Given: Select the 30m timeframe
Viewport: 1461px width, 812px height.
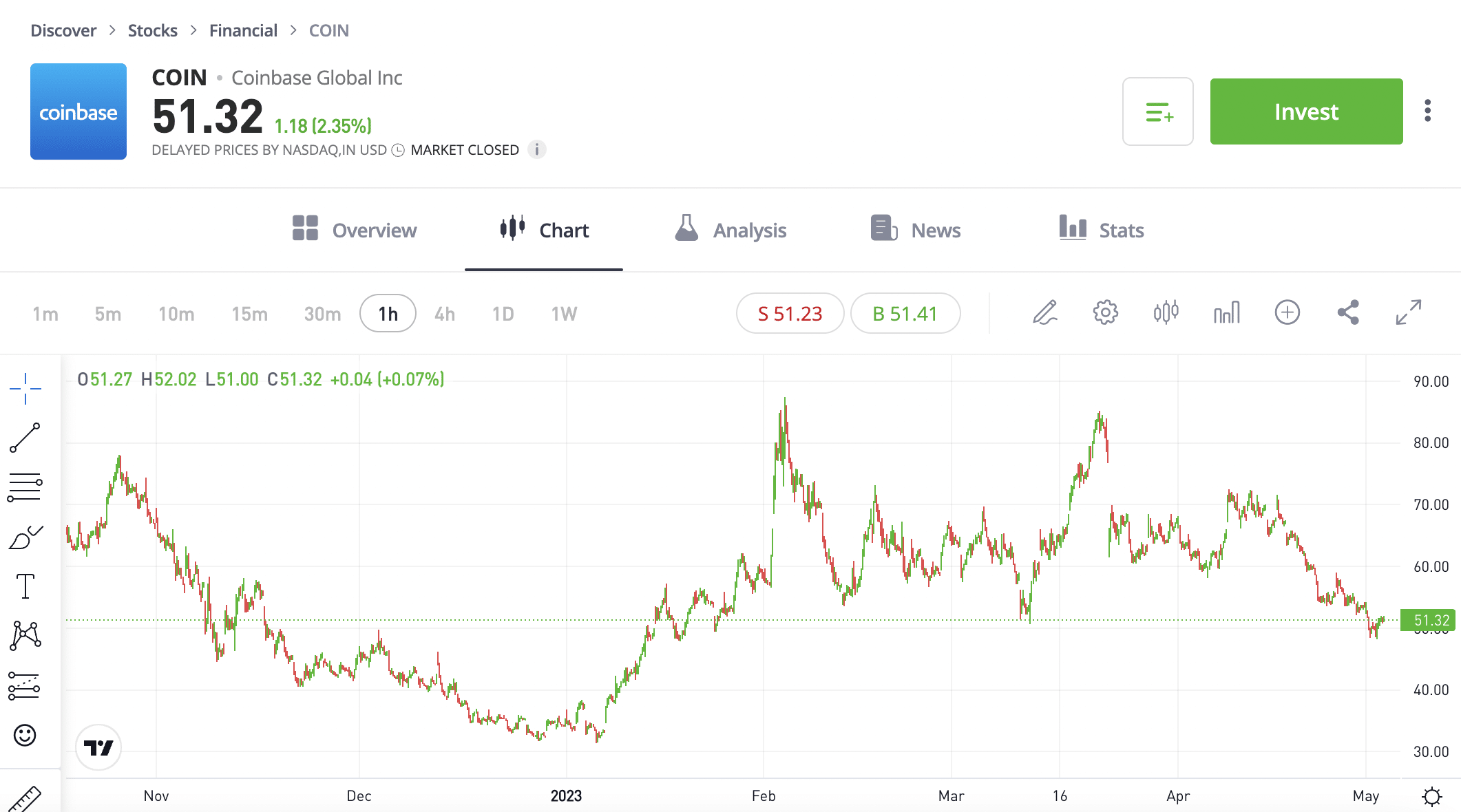Looking at the screenshot, I should coord(322,314).
